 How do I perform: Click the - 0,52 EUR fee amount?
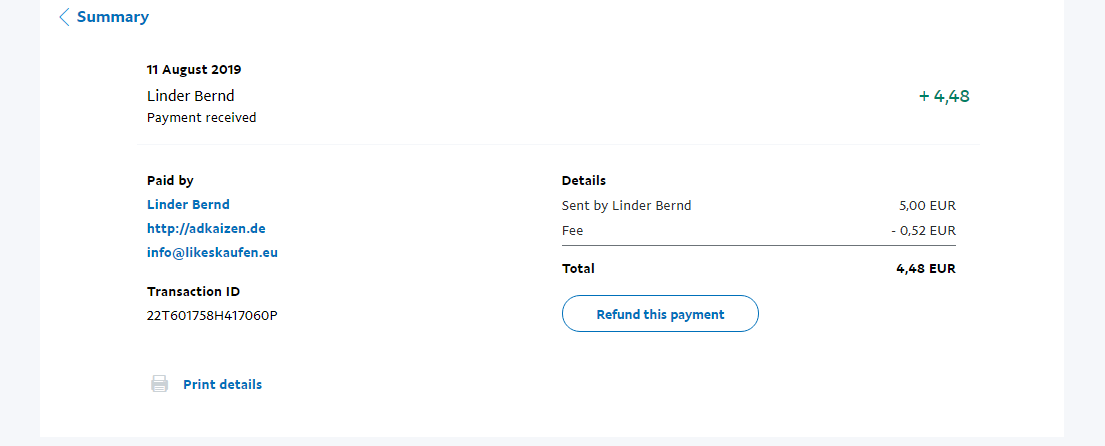click(923, 231)
